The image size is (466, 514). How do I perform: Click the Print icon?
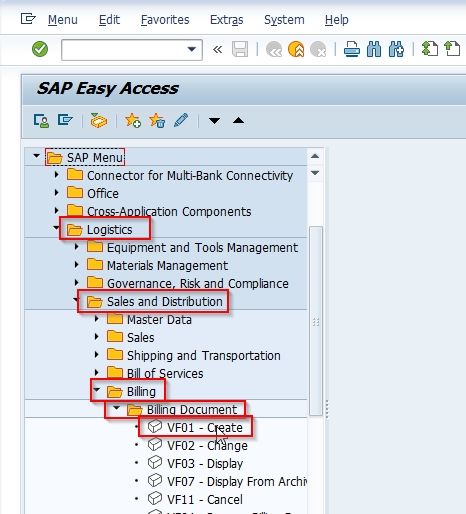352,49
